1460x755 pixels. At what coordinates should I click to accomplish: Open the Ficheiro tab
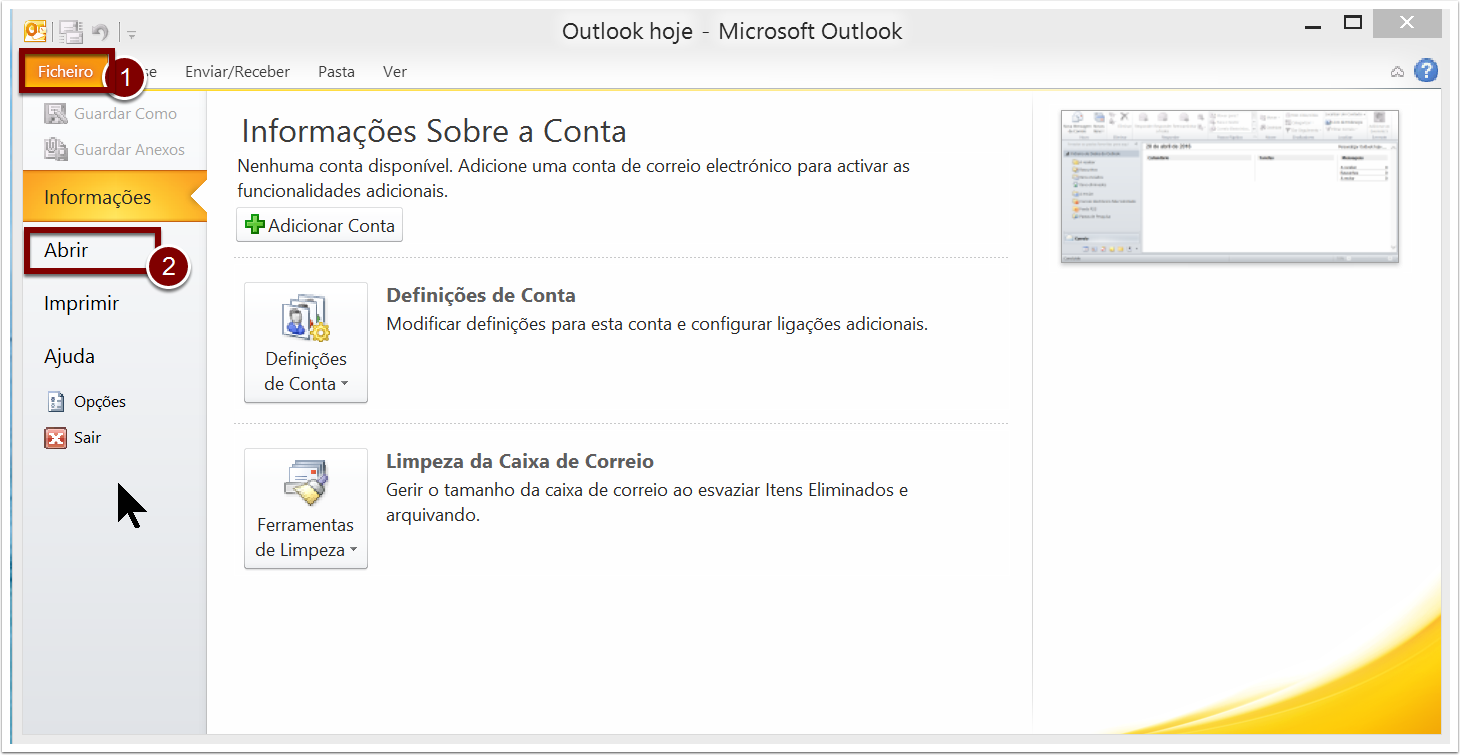tap(66, 72)
